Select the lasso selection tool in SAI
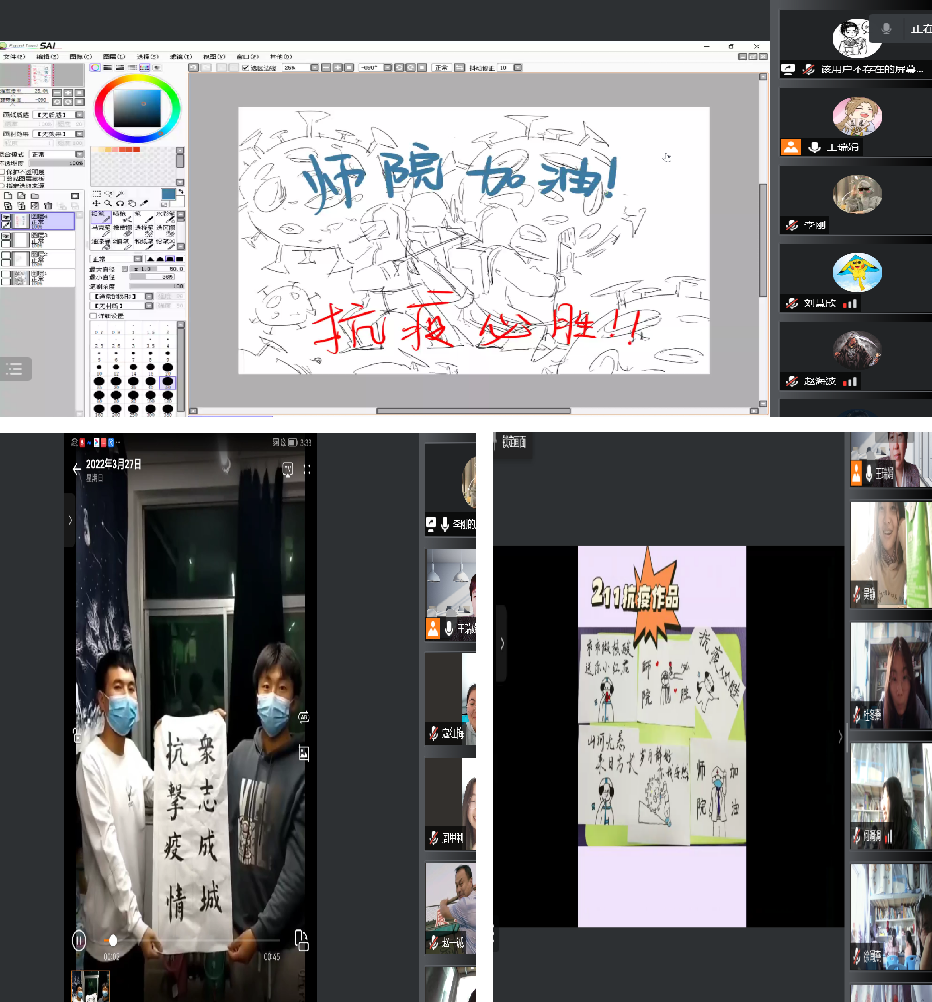Viewport: 932px width, 1002px height. [x=108, y=193]
